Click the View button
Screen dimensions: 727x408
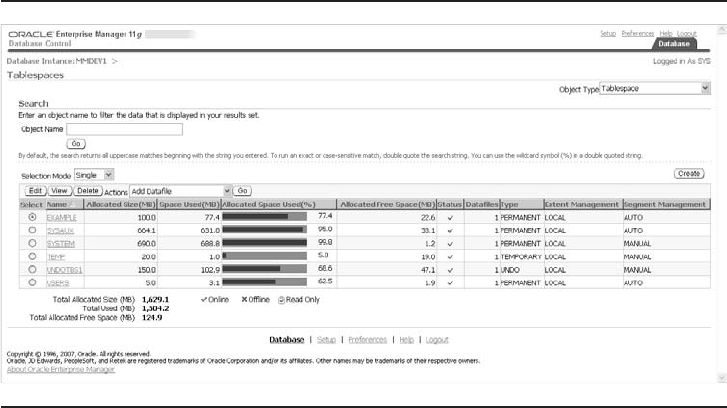[59, 191]
